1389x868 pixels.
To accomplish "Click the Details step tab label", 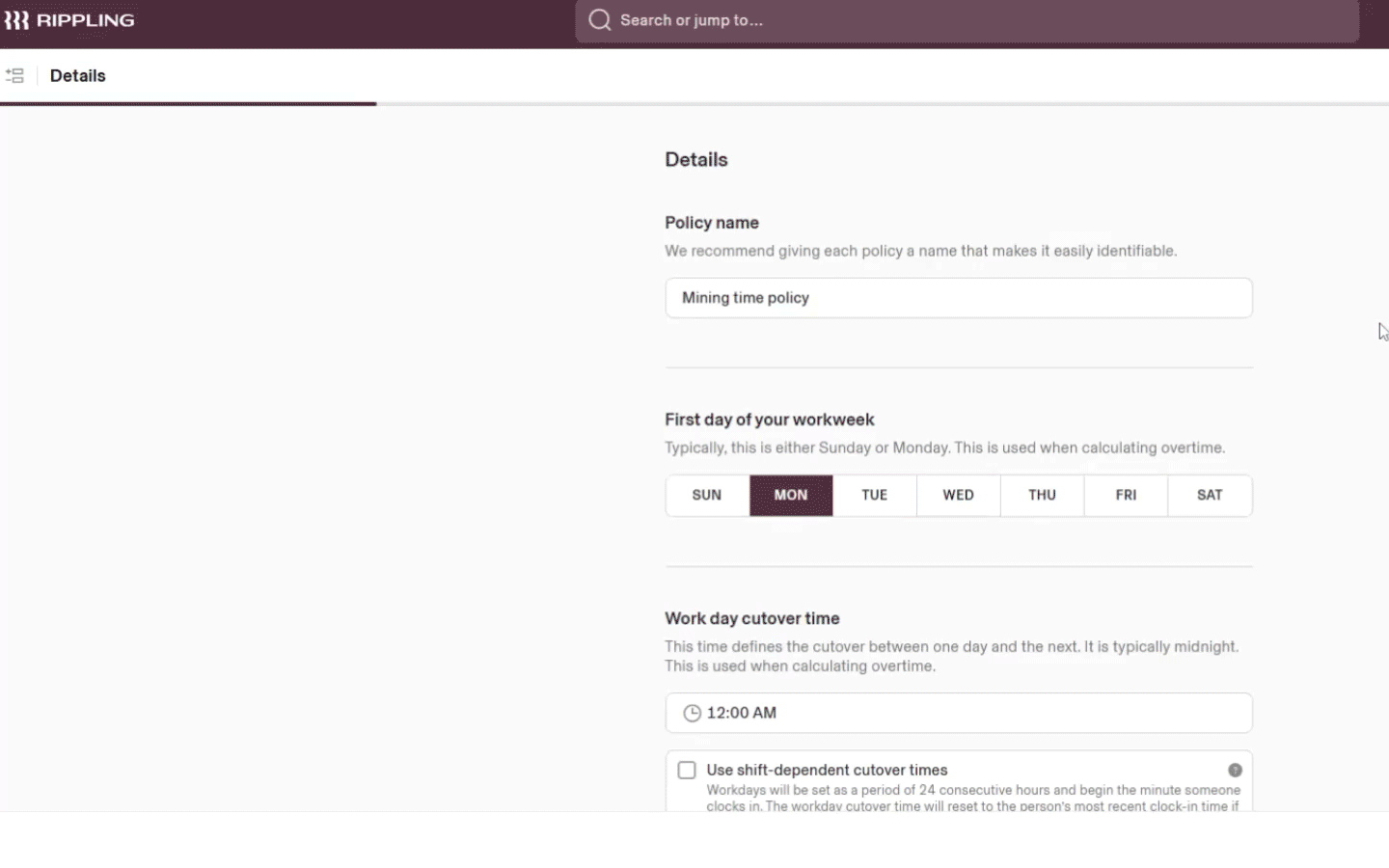I will point(78,75).
